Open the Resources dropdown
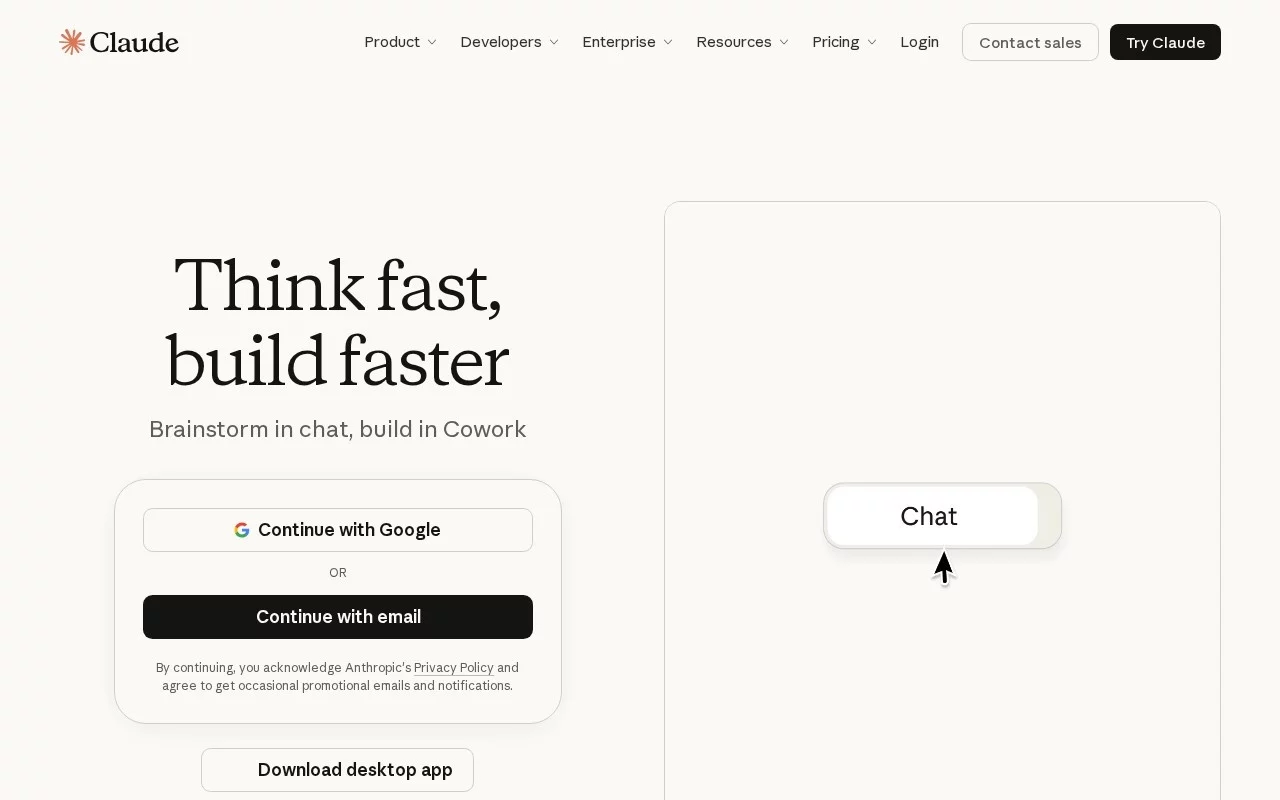The image size is (1280, 800). tap(743, 42)
